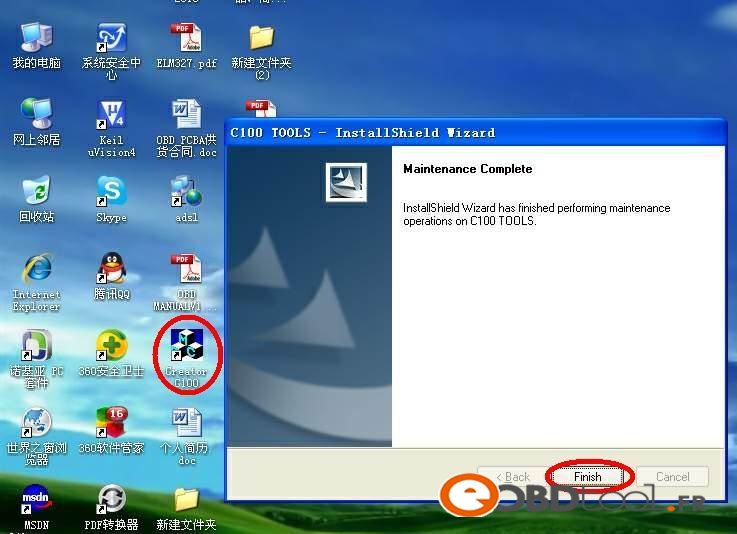Click the 个人简历.doc Word document icon
The width and height of the screenshot is (737, 534).
point(186,422)
